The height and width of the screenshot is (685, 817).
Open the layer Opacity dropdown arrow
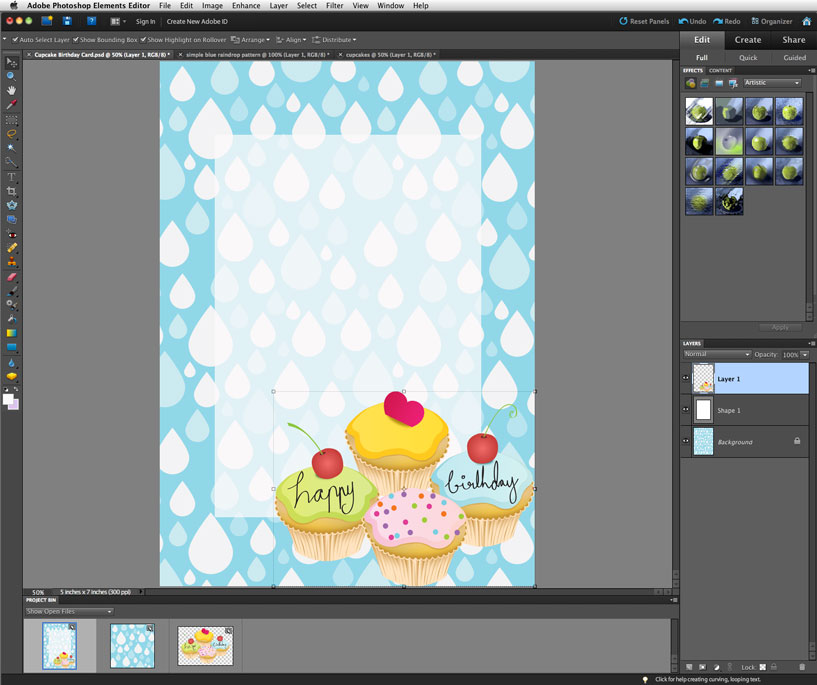tap(805, 355)
